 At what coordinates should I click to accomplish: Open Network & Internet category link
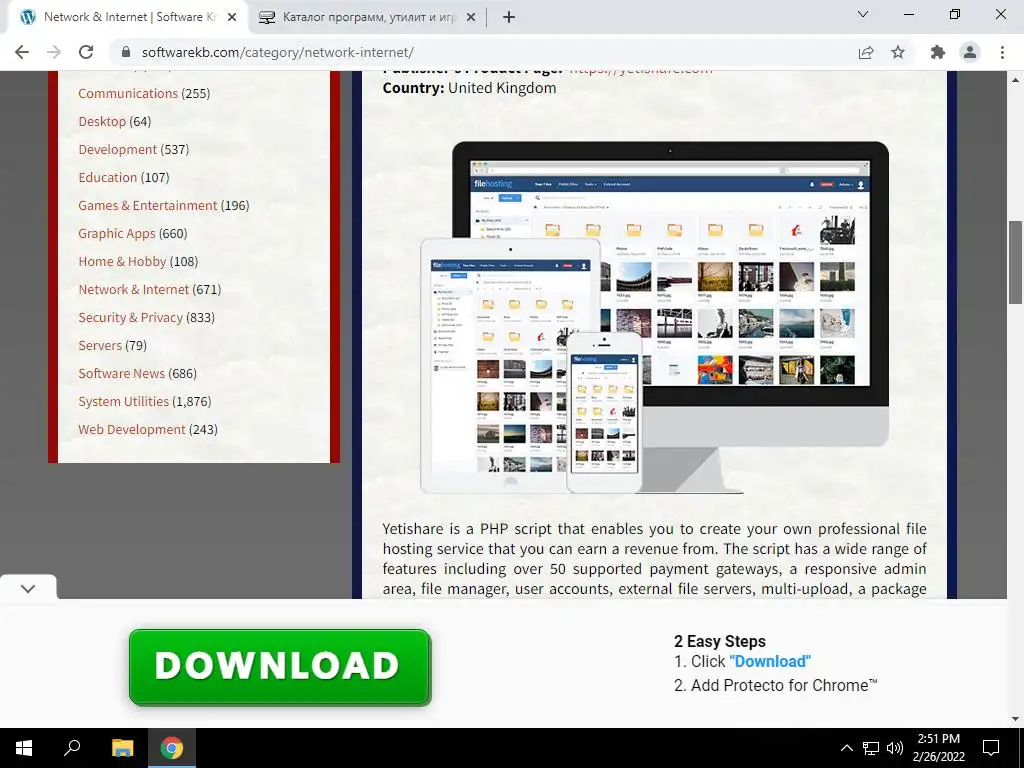[133, 289]
